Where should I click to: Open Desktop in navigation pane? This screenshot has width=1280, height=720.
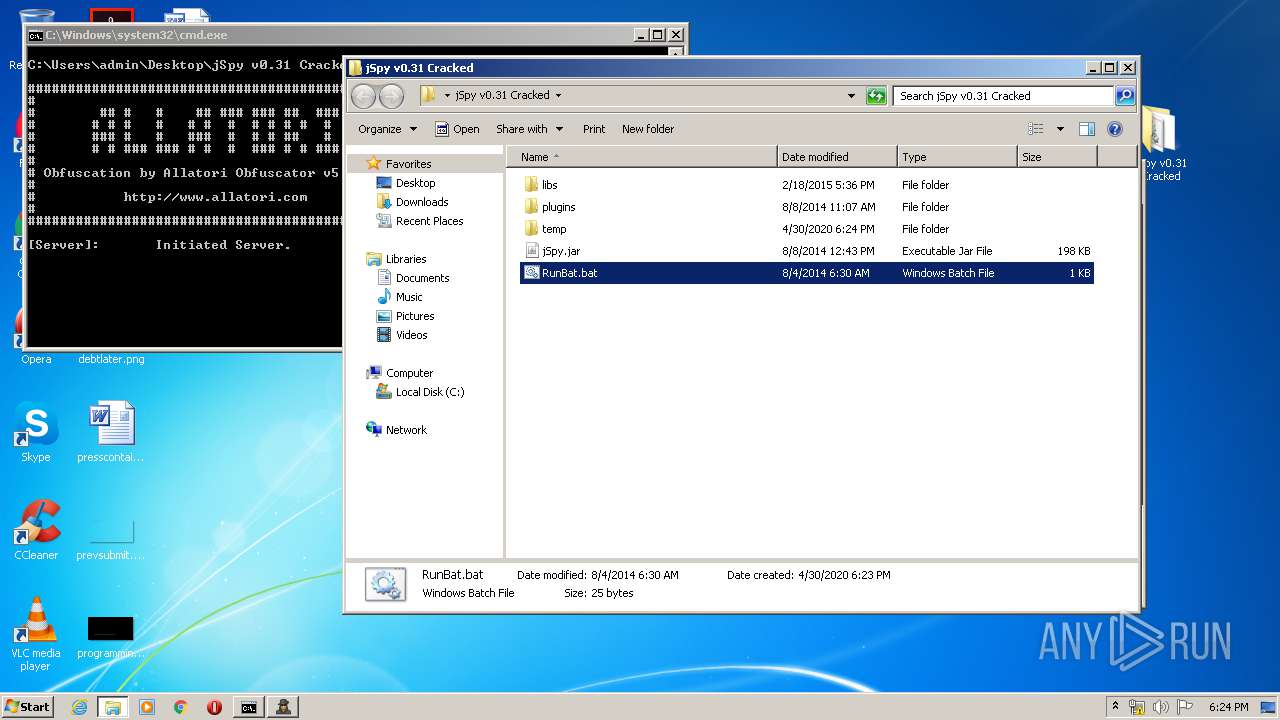point(415,183)
